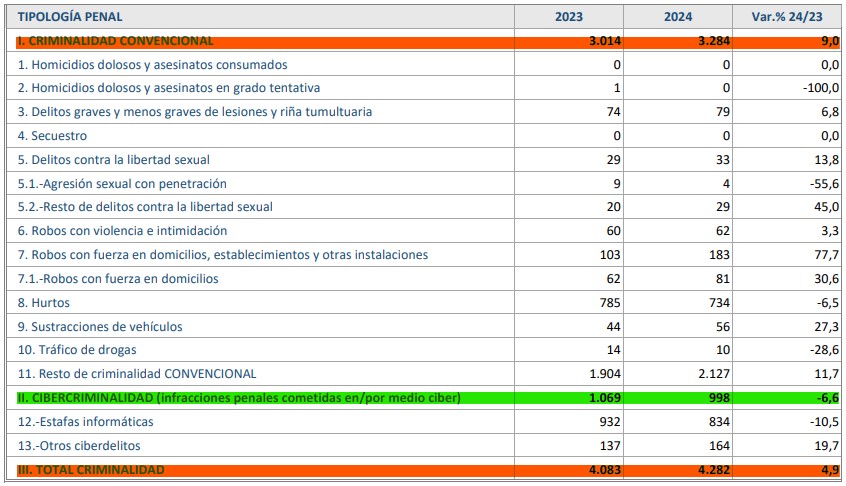The width and height of the screenshot is (846, 486).
Task: Click the 2024 value '998'
Action: coord(719,398)
